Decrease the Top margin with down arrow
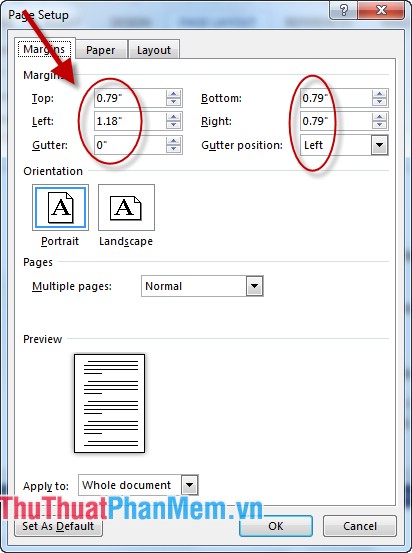The image size is (412, 553). tap(174, 102)
